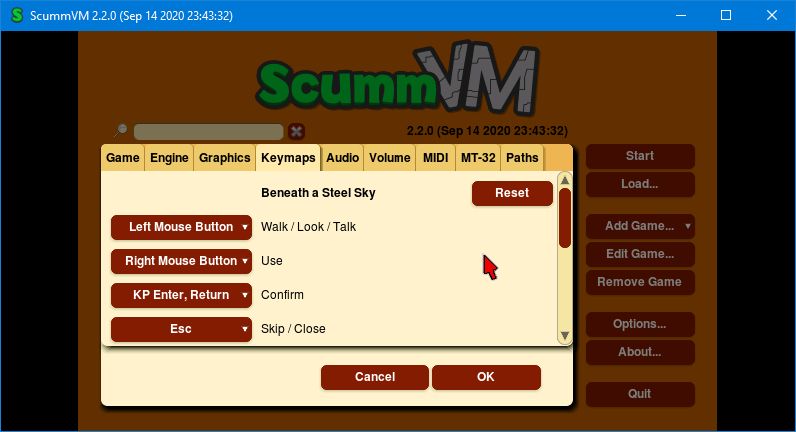
Task: Open the launcher Options... button
Action: 640,324
